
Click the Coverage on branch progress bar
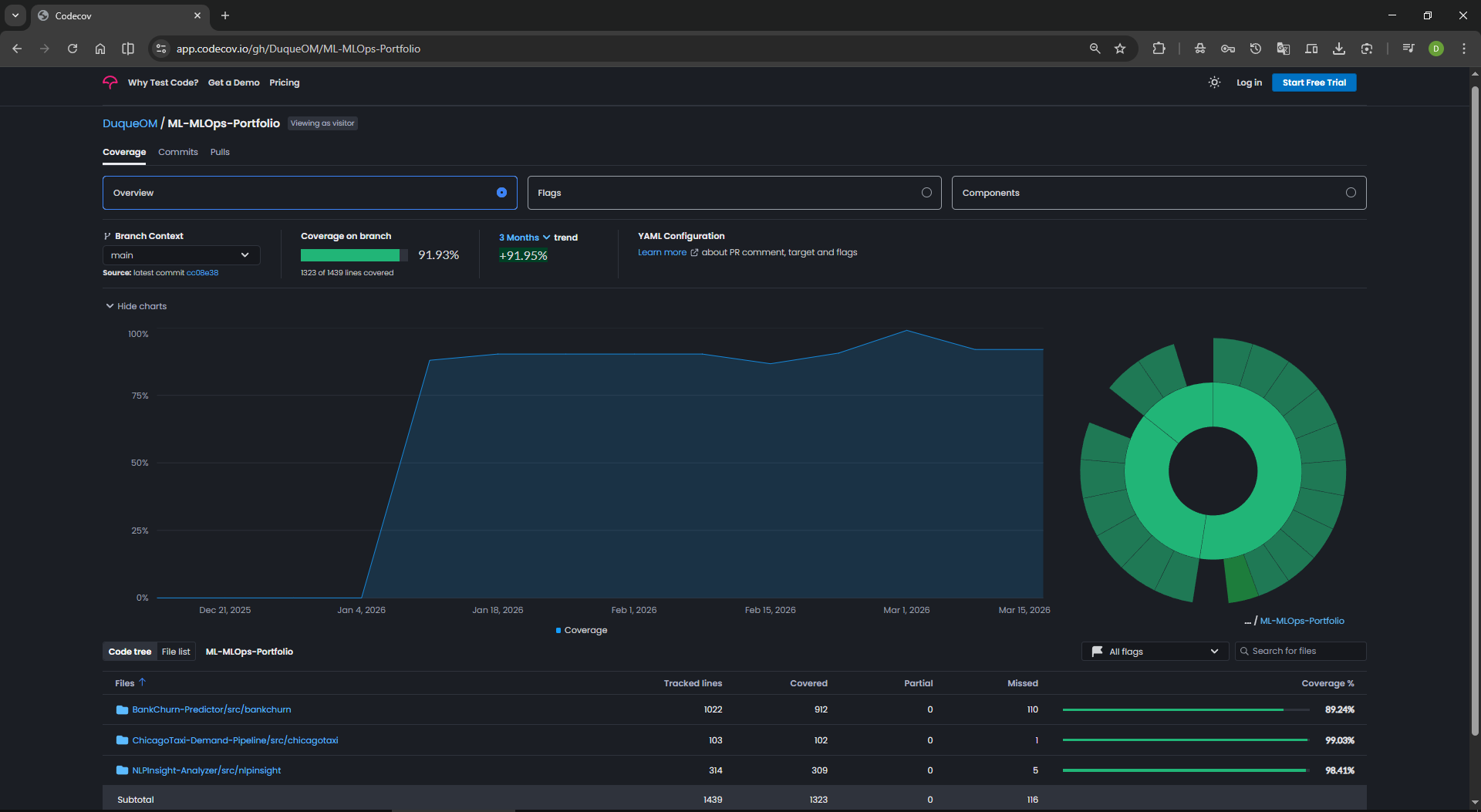pyautogui.click(x=354, y=255)
